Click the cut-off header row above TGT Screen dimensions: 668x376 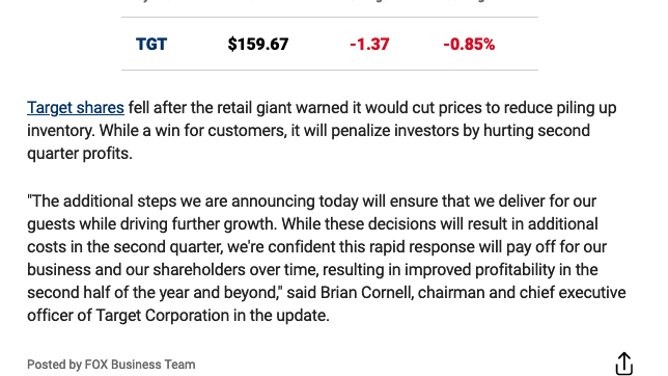tap(330, 2)
